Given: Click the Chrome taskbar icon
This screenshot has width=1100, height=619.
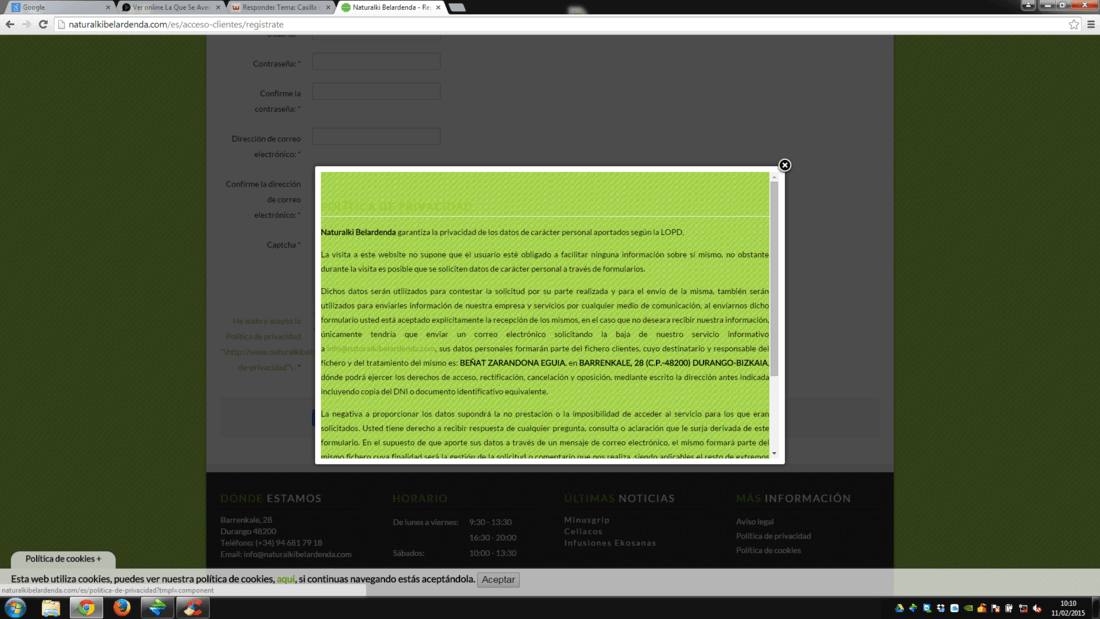Looking at the screenshot, I should pos(86,608).
